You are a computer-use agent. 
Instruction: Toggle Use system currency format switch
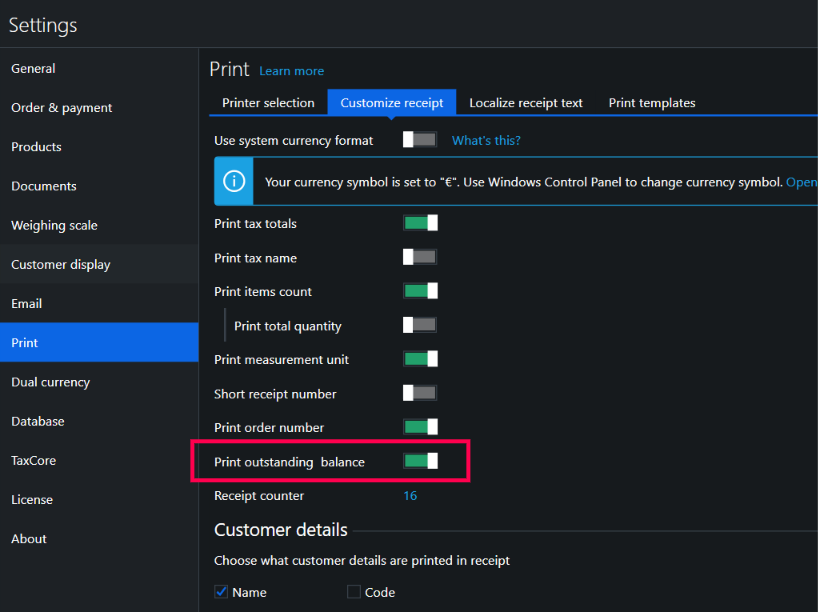420,140
